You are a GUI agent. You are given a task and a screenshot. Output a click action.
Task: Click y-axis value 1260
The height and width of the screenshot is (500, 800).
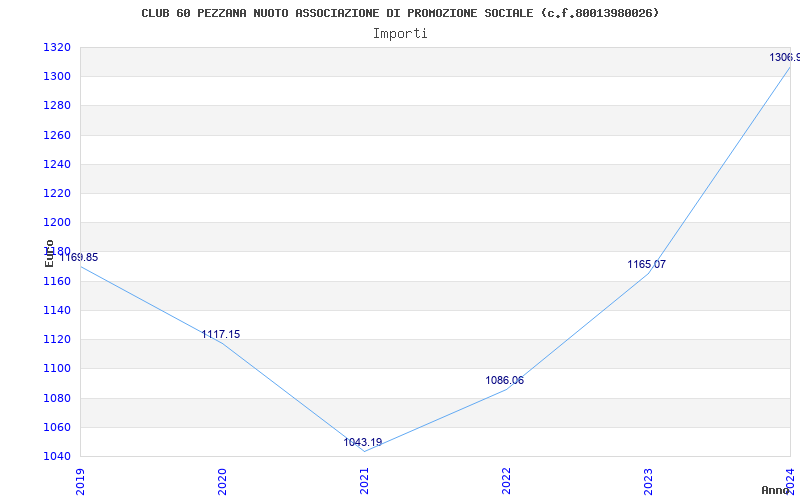57,135
